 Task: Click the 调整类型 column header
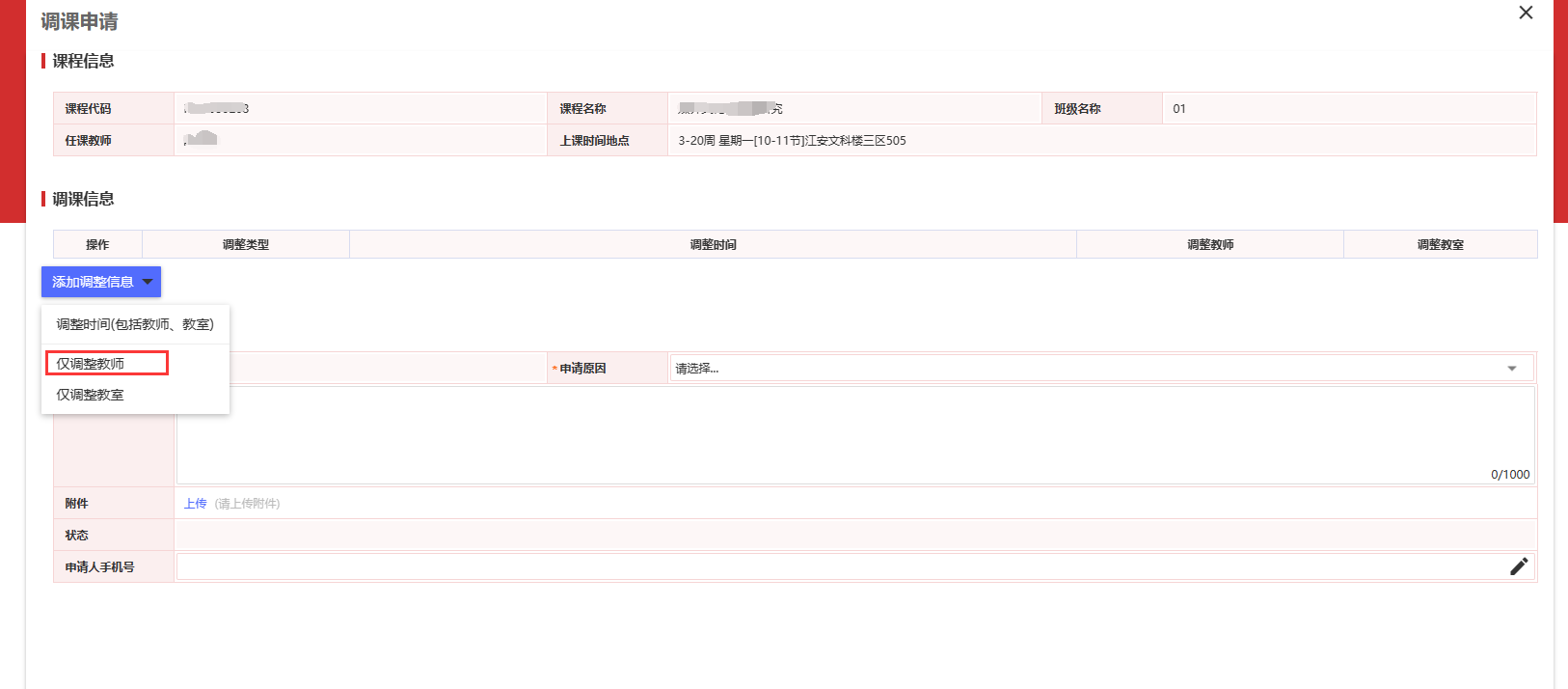[x=246, y=245]
